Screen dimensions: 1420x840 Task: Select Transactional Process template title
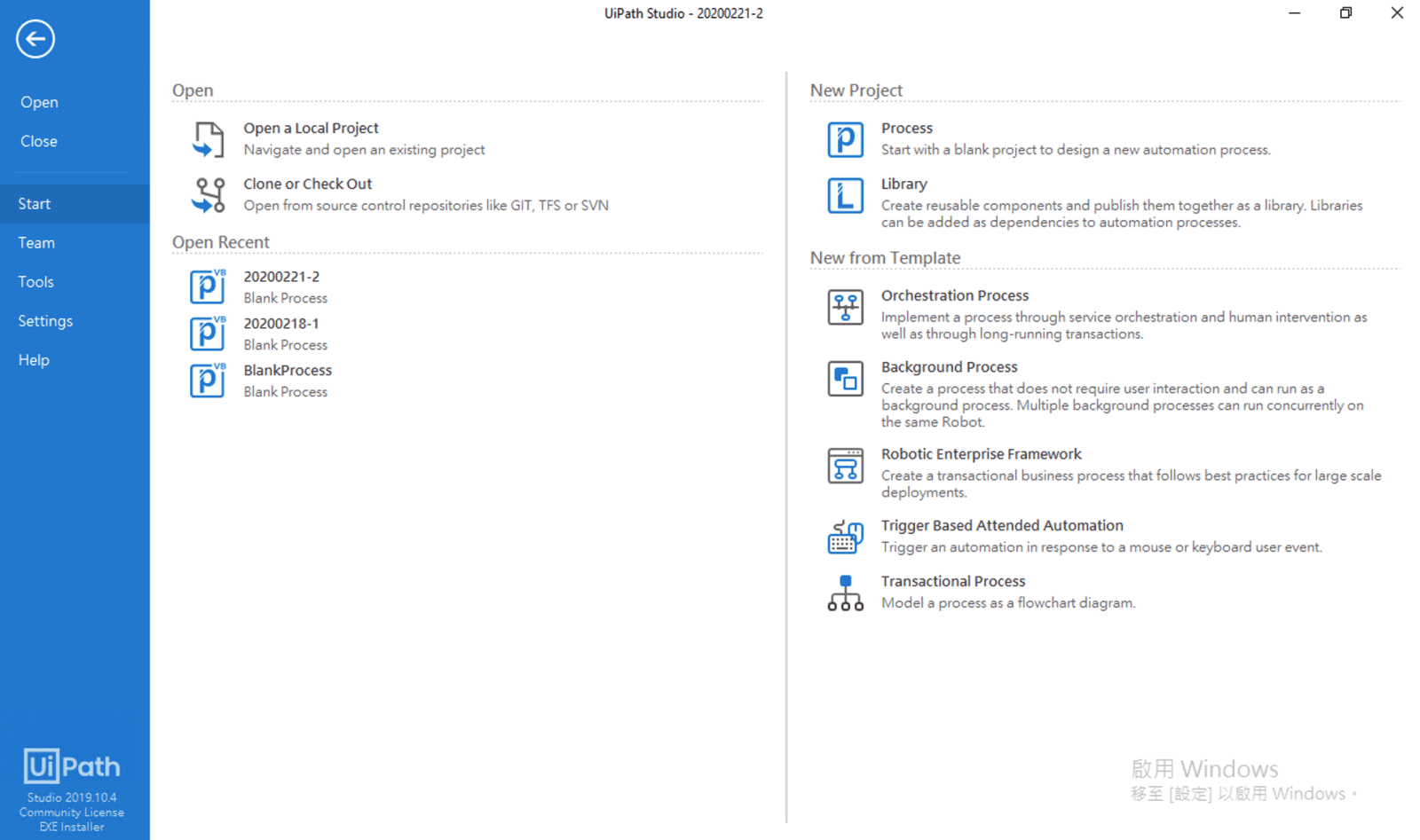click(953, 582)
